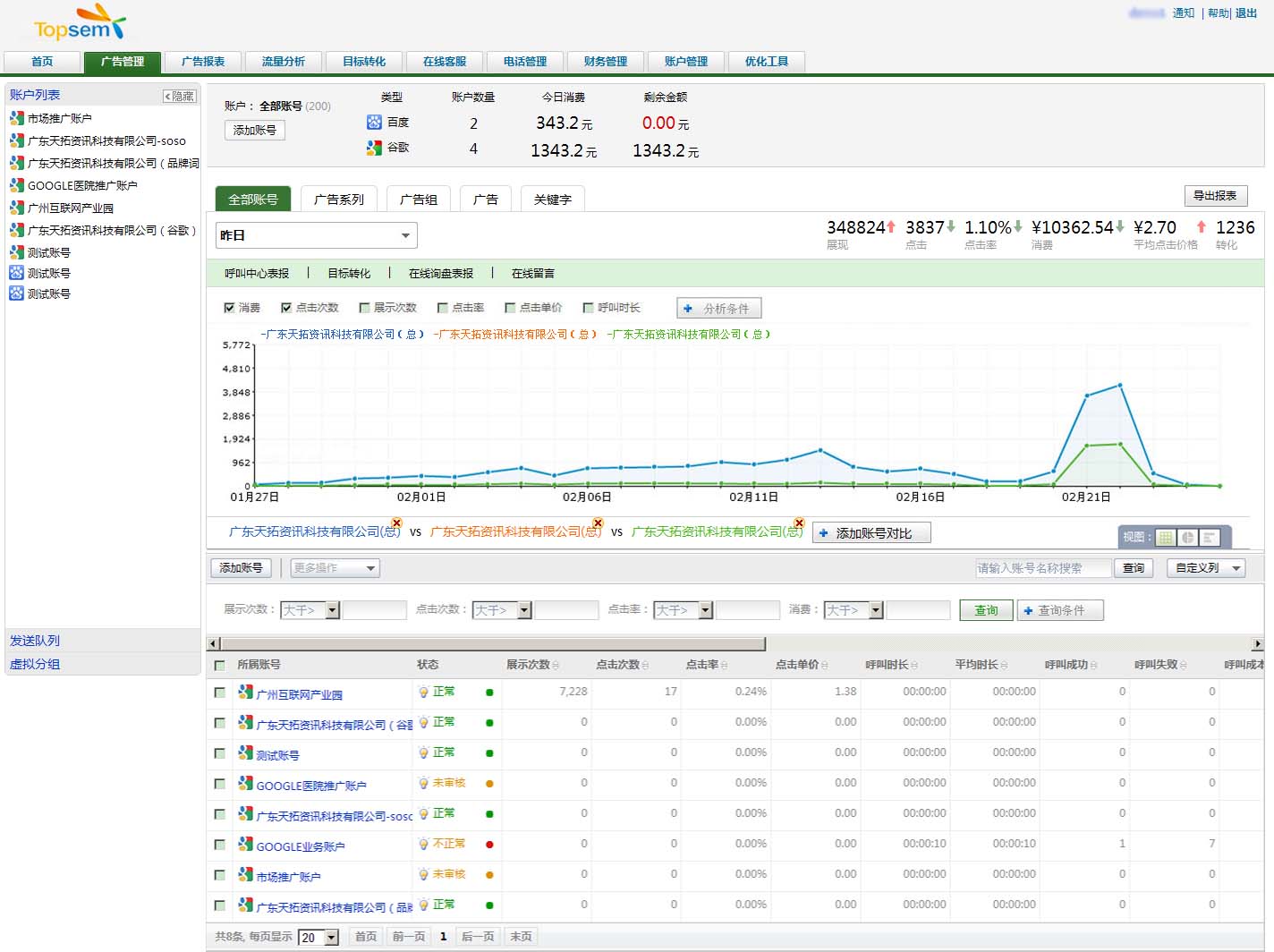Click lightbulb status icon for 广州互联网产业园 row

[x=424, y=692]
